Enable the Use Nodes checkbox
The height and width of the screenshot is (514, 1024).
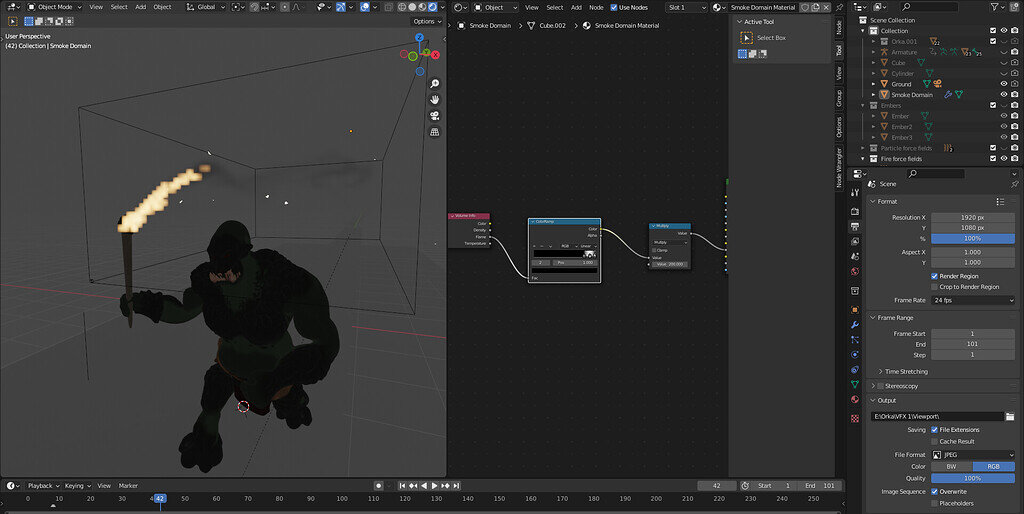[x=614, y=7]
